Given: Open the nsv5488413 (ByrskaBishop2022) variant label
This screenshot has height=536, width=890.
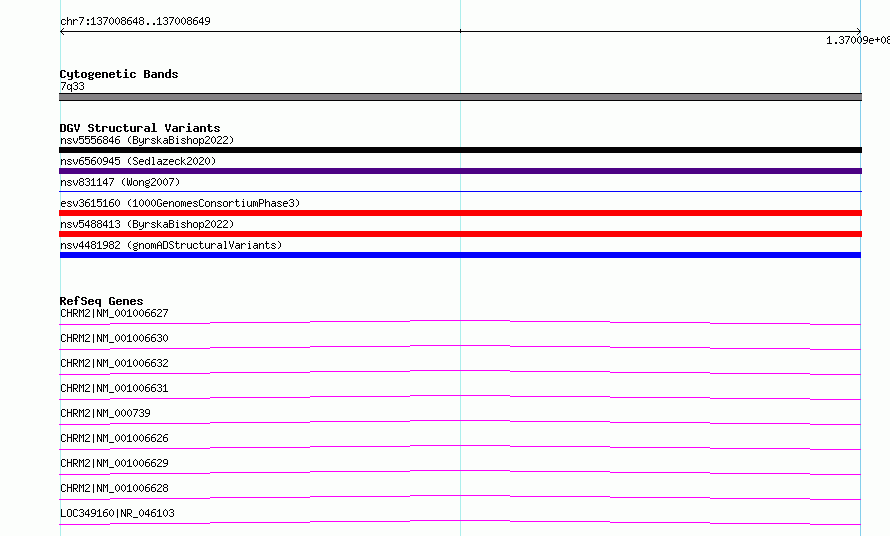Looking at the screenshot, I should click(x=147, y=224).
